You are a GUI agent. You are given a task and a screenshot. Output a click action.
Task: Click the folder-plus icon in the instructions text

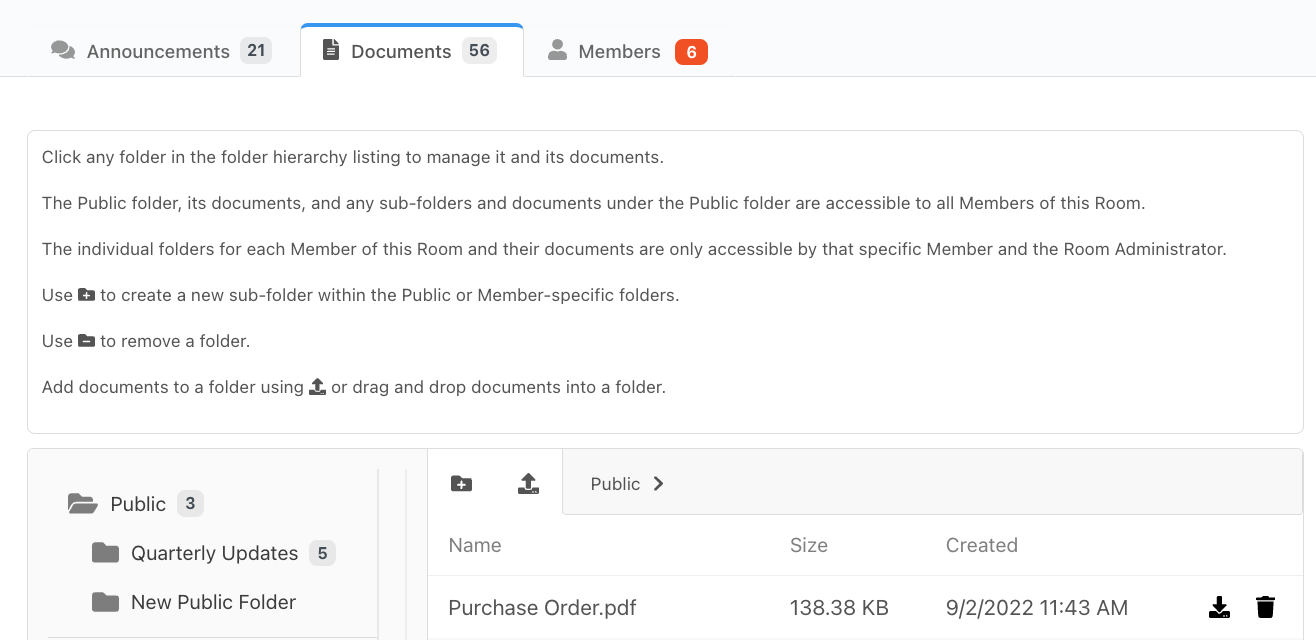click(x=86, y=295)
